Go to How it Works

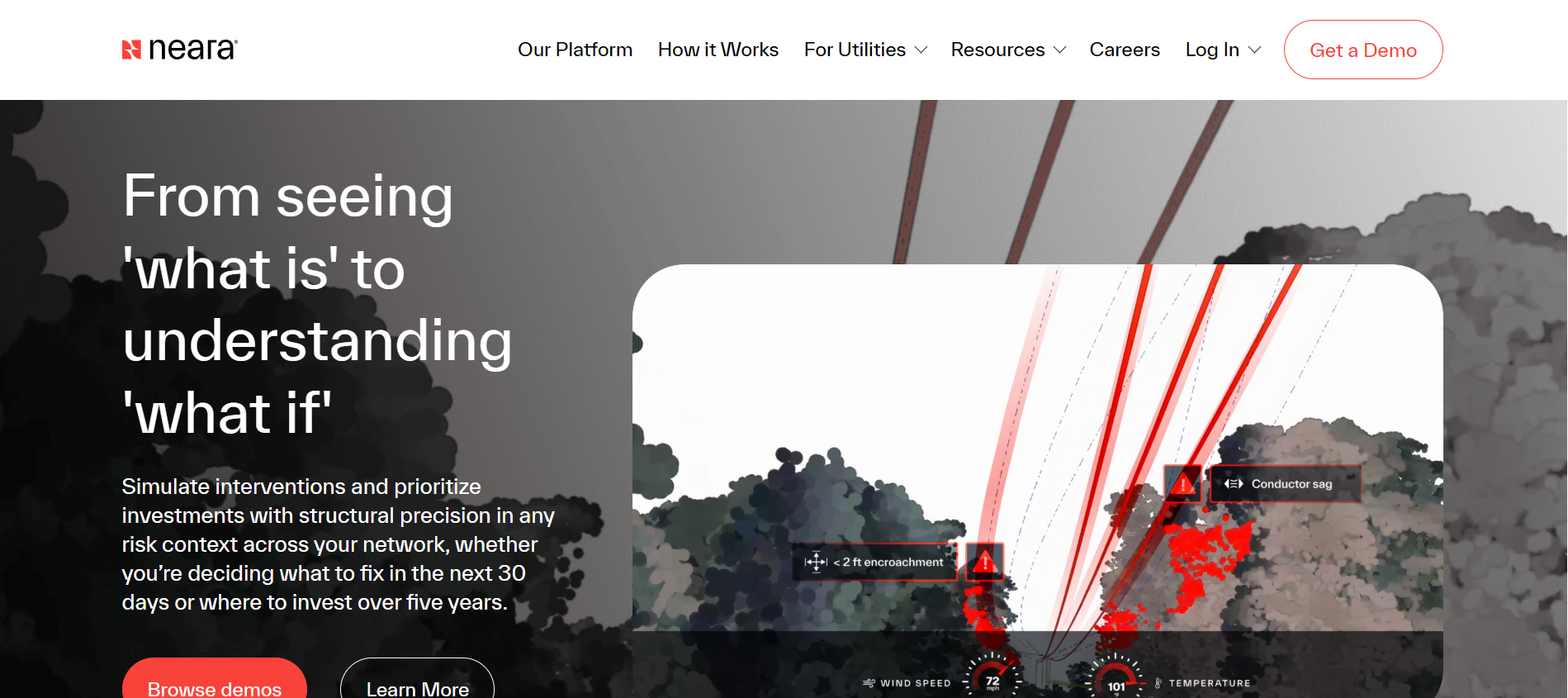coord(718,50)
